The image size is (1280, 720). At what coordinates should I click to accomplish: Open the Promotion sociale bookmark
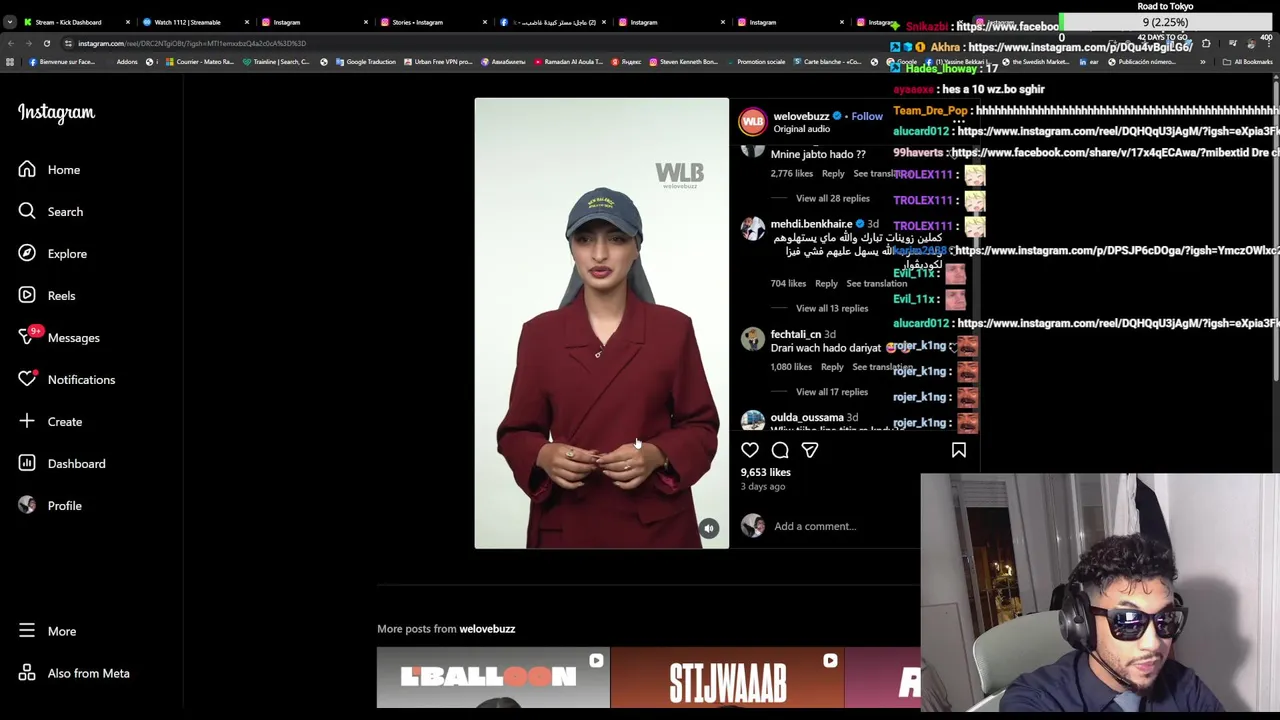(x=755, y=62)
